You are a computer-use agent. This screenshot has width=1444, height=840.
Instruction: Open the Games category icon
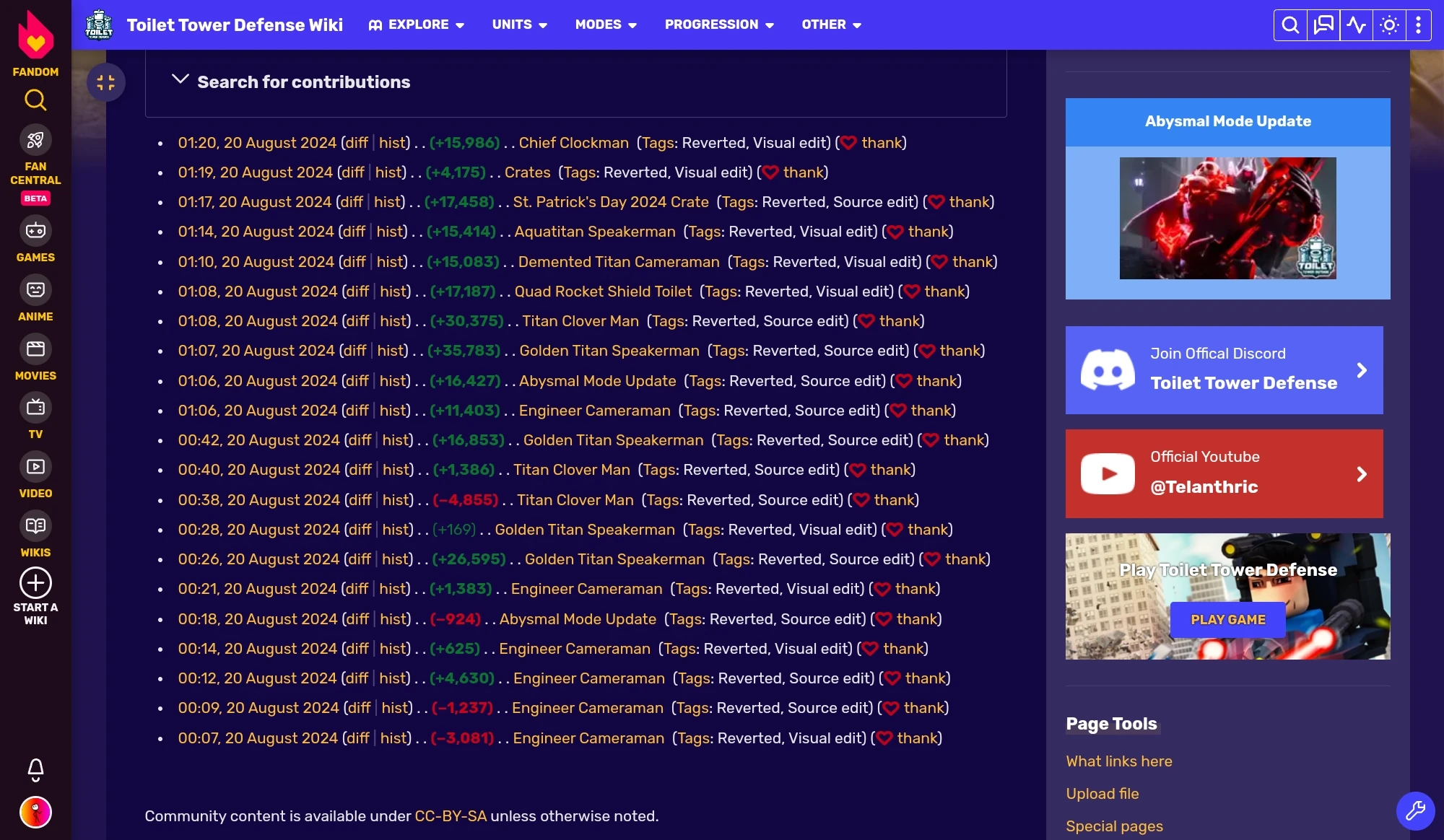pyautogui.click(x=35, y=231)
